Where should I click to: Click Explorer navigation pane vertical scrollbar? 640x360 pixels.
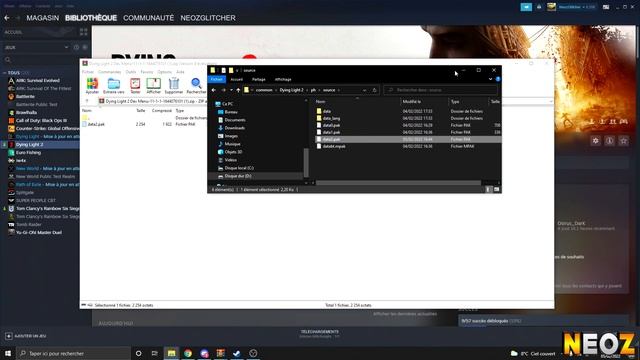click(x=306, y=162)
